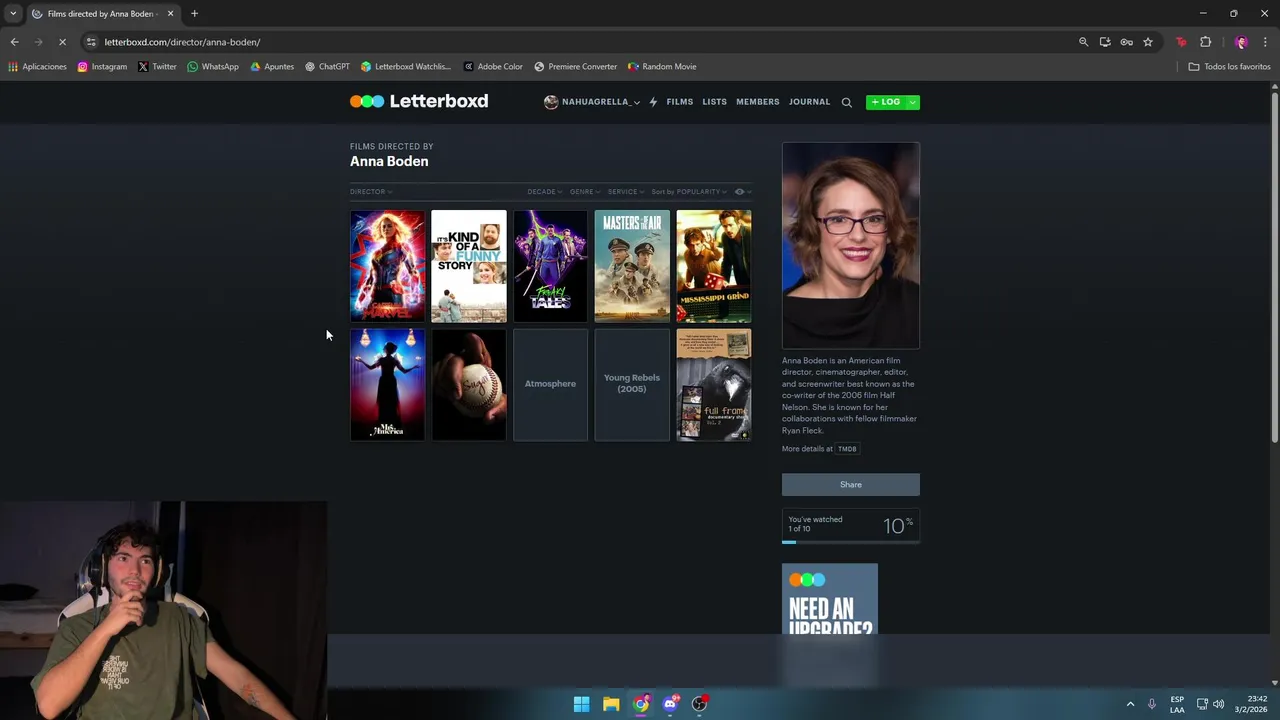Expand the arrow beside the LOG button
The width and height of the screenshot is (1280, 720).
tap(912, 102)
